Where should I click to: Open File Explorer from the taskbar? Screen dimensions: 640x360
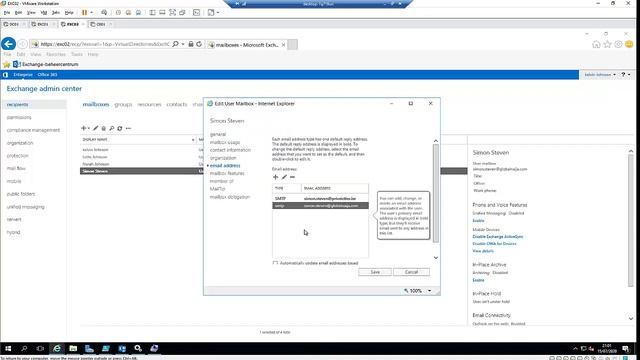pos(73,348)
